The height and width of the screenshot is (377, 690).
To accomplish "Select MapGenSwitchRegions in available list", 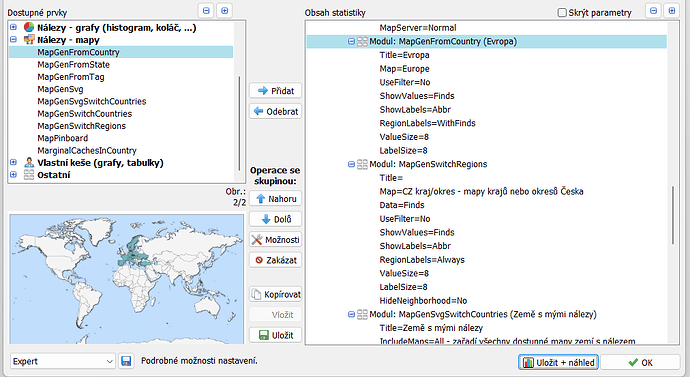I will [x=81, y=126].
